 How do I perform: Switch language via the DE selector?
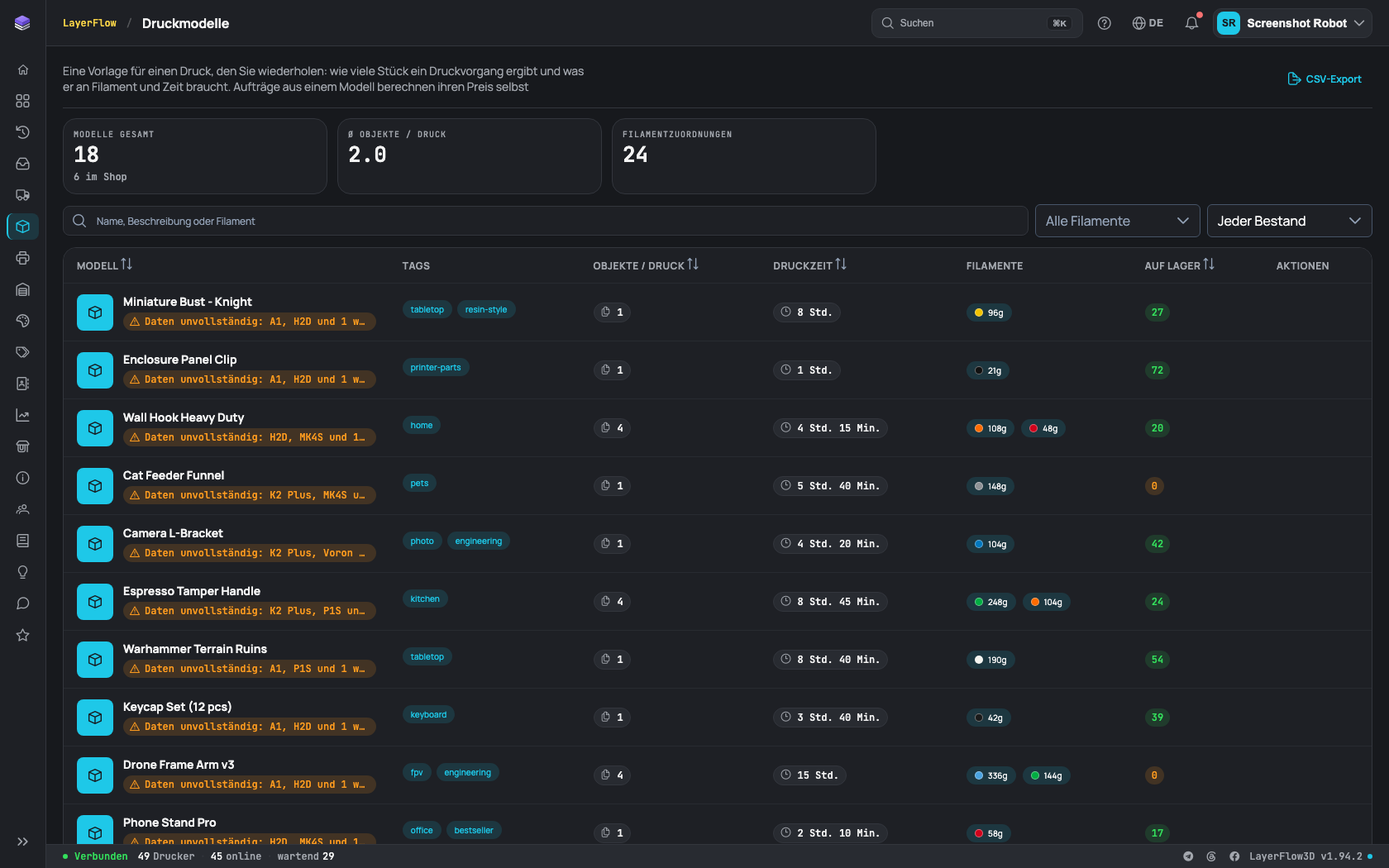coord(1148,23)
